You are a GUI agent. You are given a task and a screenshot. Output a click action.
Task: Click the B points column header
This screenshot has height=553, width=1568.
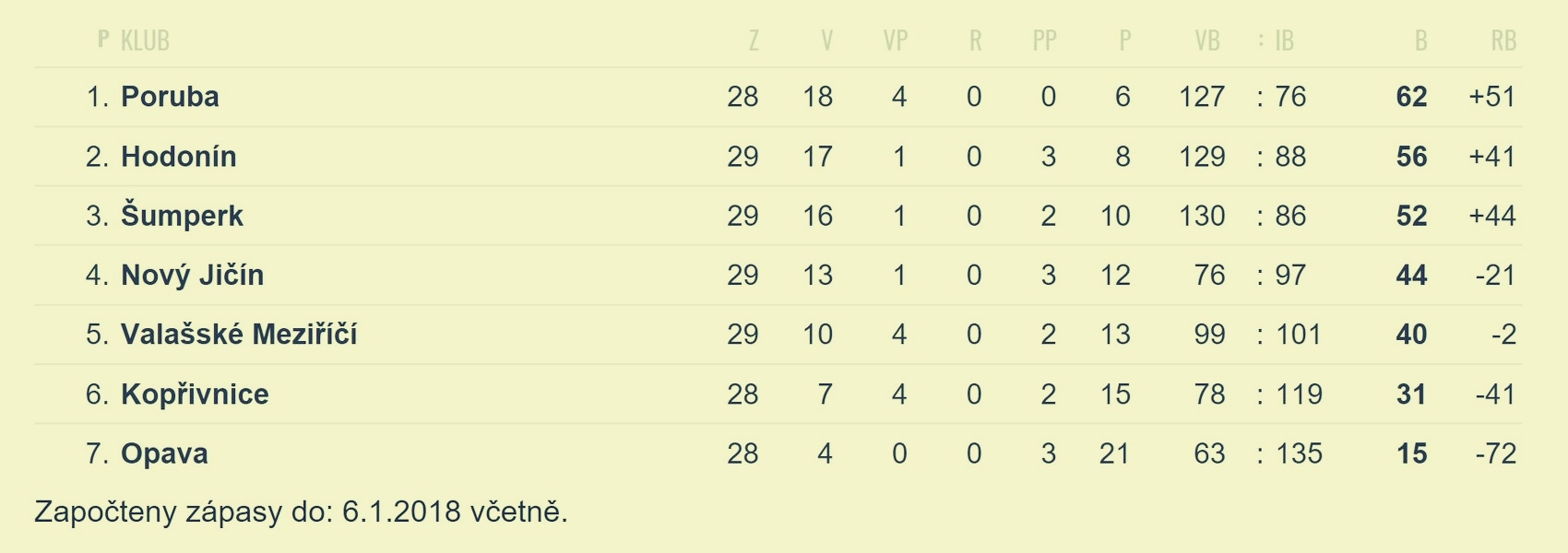(x=1420, y=41)
